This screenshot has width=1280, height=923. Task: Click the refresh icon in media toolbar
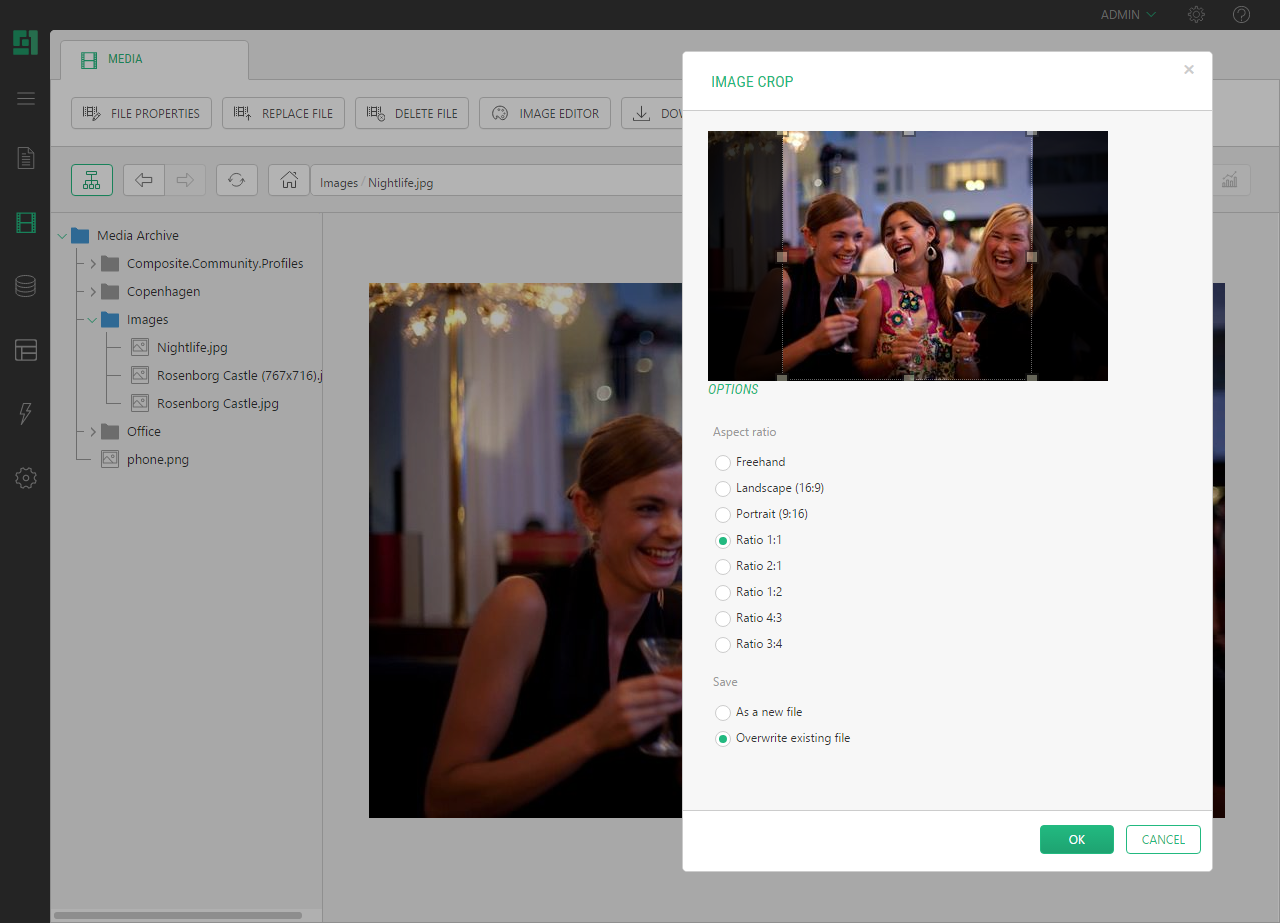tap(236, 180)
